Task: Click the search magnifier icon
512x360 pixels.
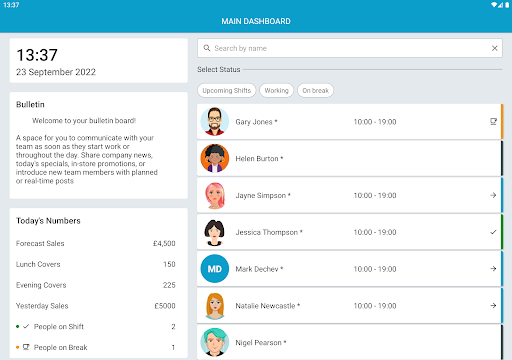Action: coord(207,48)
